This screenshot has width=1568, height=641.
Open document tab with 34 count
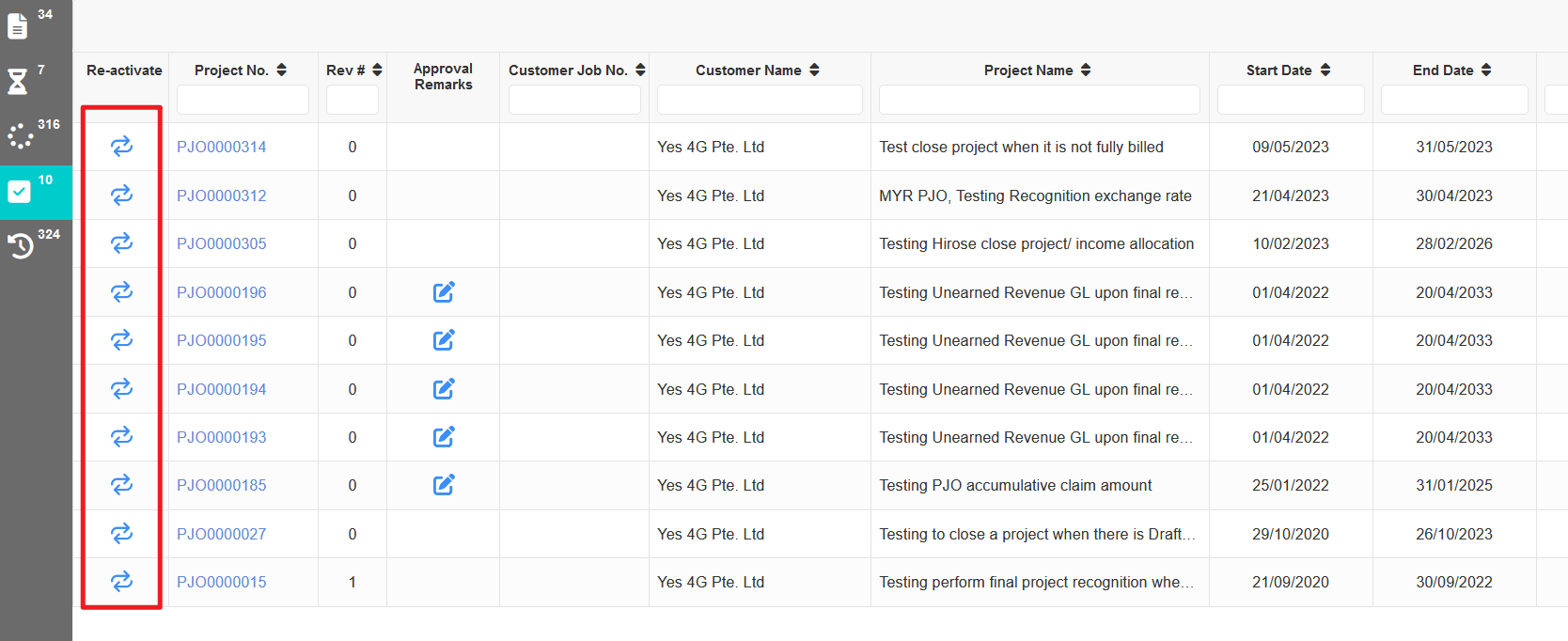pyautogui.click(x=19, y=26)
